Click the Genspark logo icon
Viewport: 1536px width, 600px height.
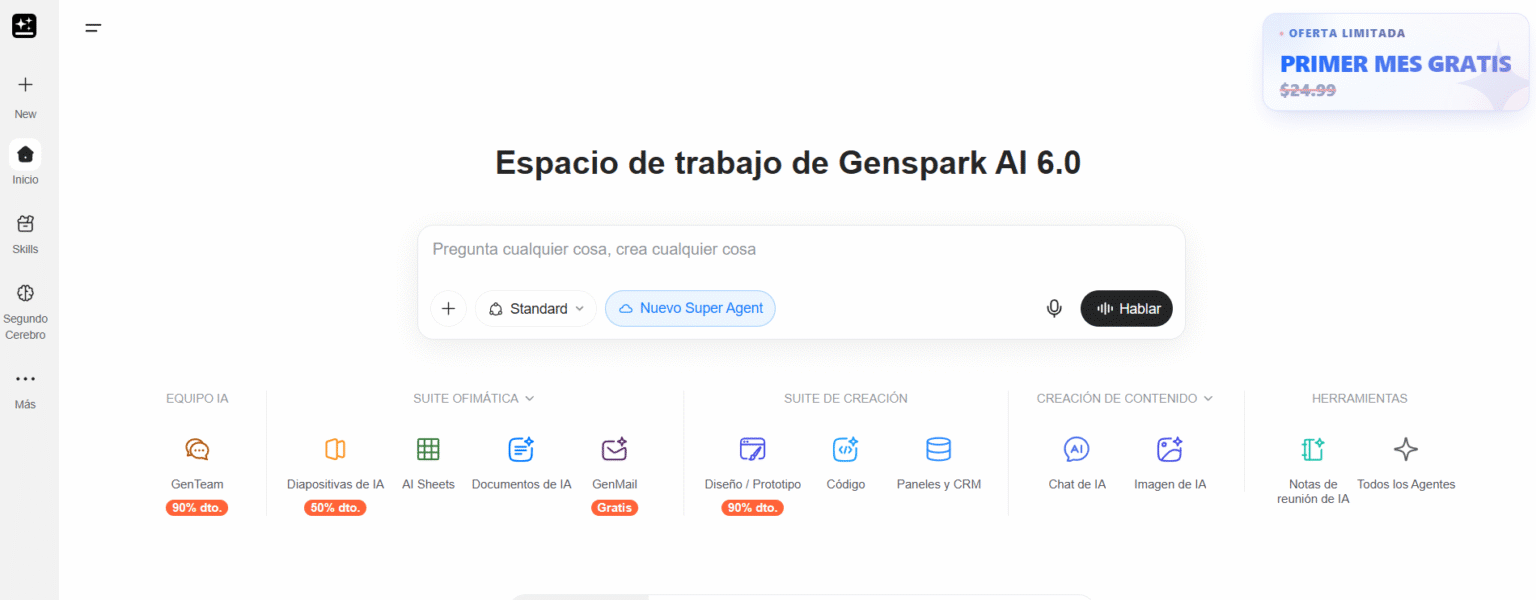click(x=24, y=26)
